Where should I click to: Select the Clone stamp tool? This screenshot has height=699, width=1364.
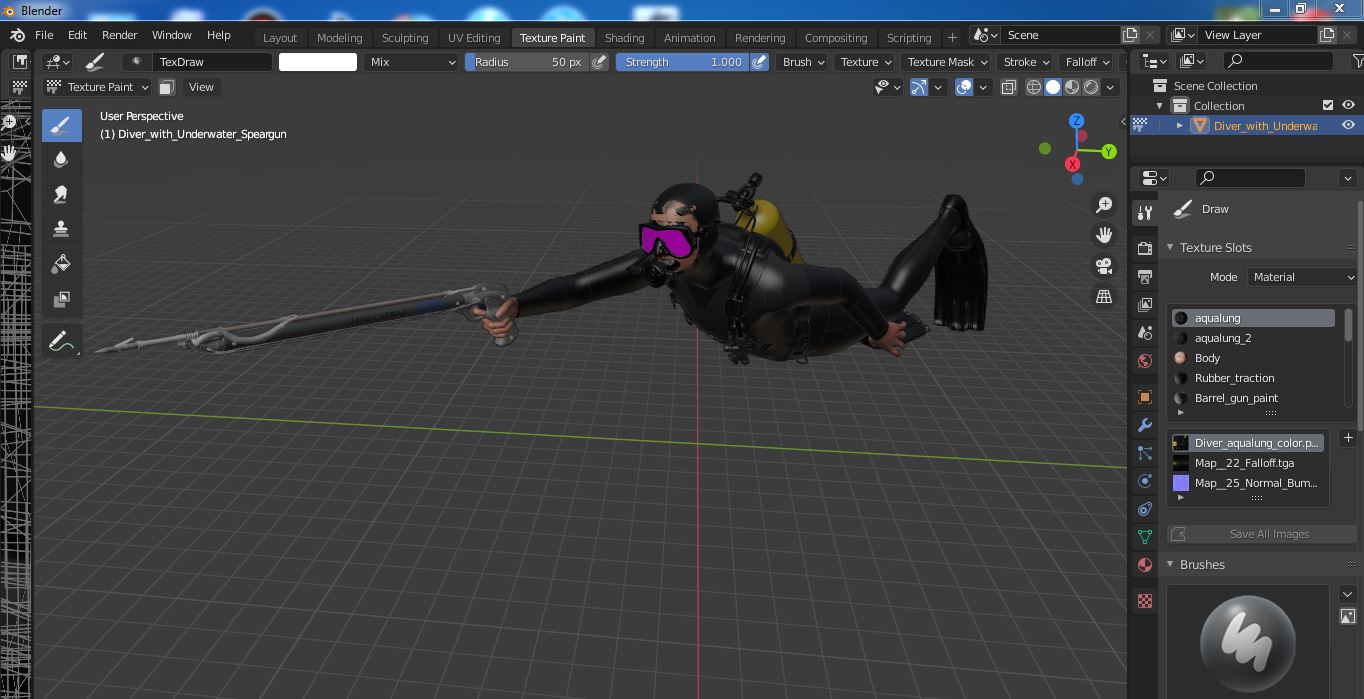61,229
